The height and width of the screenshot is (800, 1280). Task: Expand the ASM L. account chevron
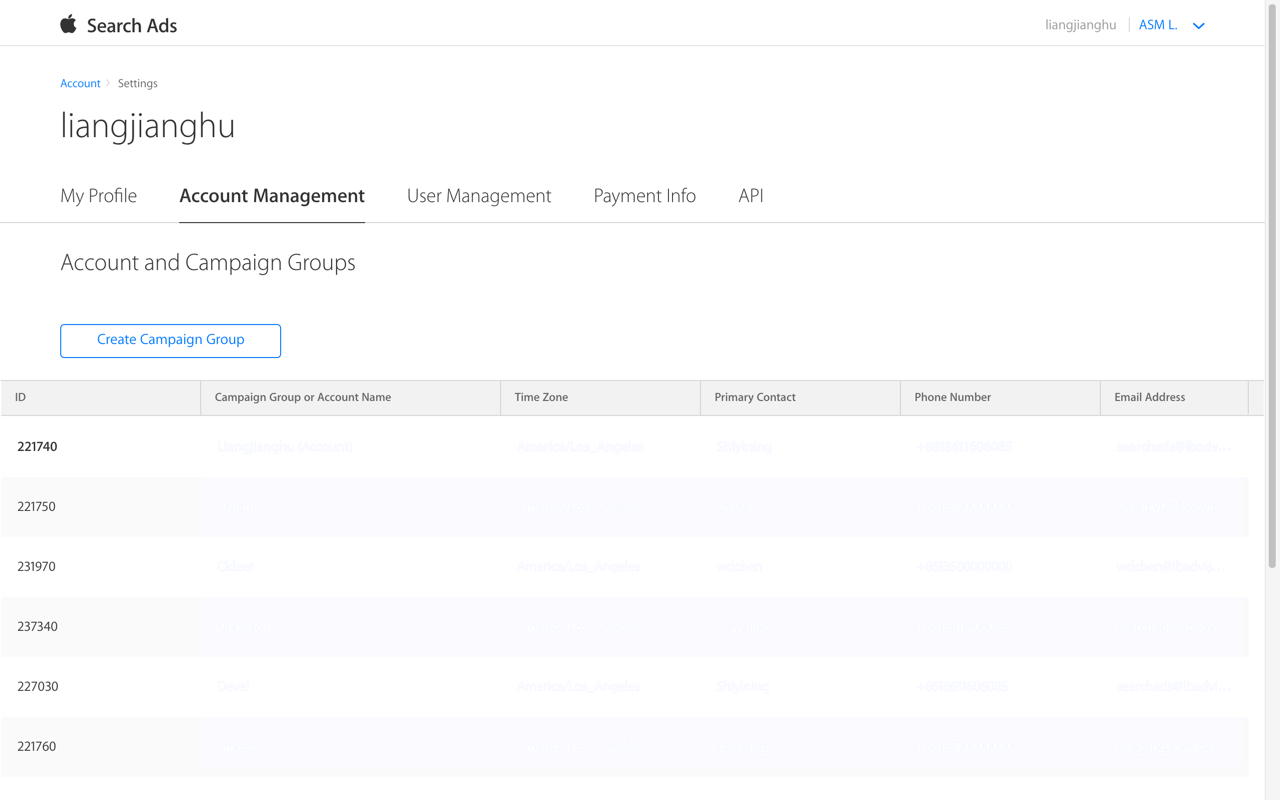click(1198, 26)
